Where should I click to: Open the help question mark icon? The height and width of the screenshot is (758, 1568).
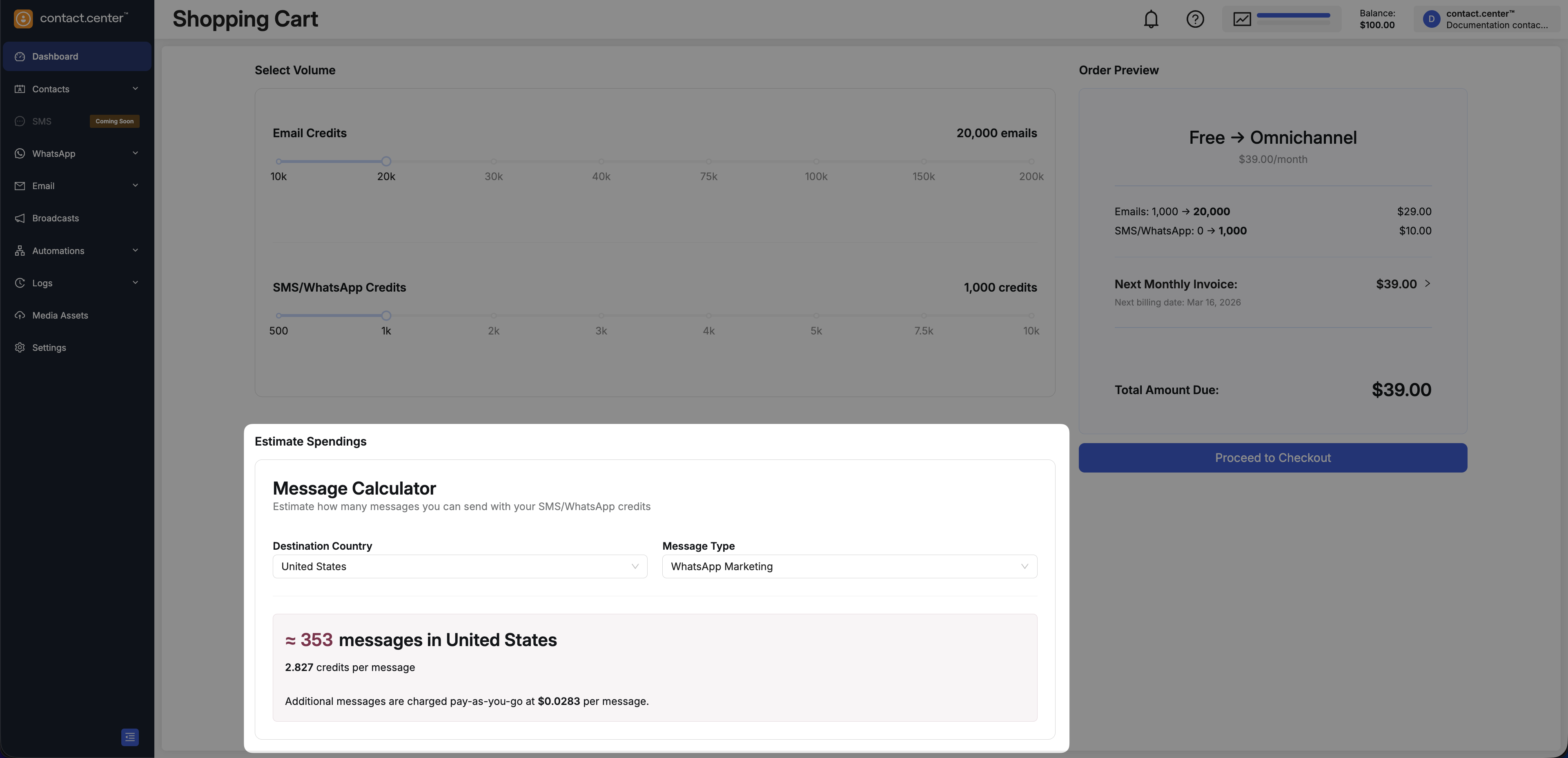point(1195,20)
